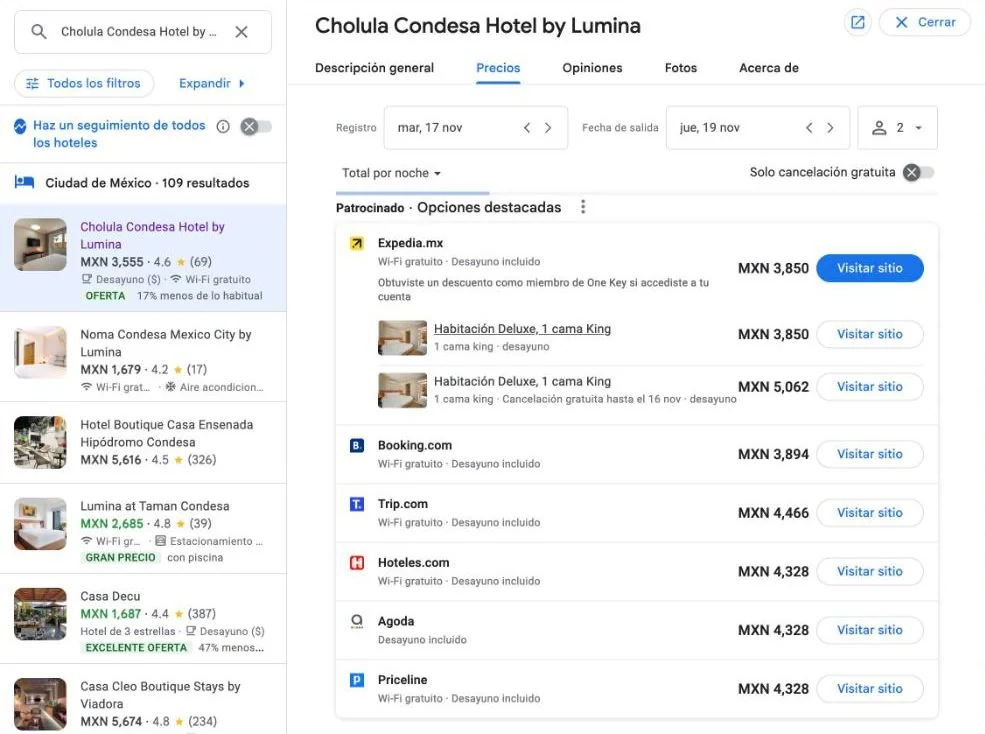Open the Opiniones tab
Image resolution: width=985 pixels, height=734 pixels.
pyautogui.click(x=592, y=68)
